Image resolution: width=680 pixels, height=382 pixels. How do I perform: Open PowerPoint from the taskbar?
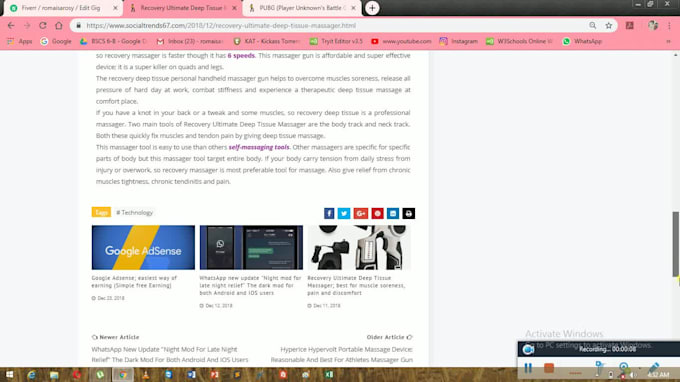click(215, 375)
